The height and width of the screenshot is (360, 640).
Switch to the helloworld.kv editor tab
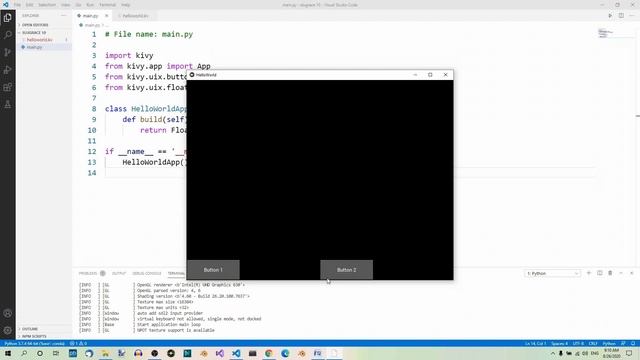136,16
